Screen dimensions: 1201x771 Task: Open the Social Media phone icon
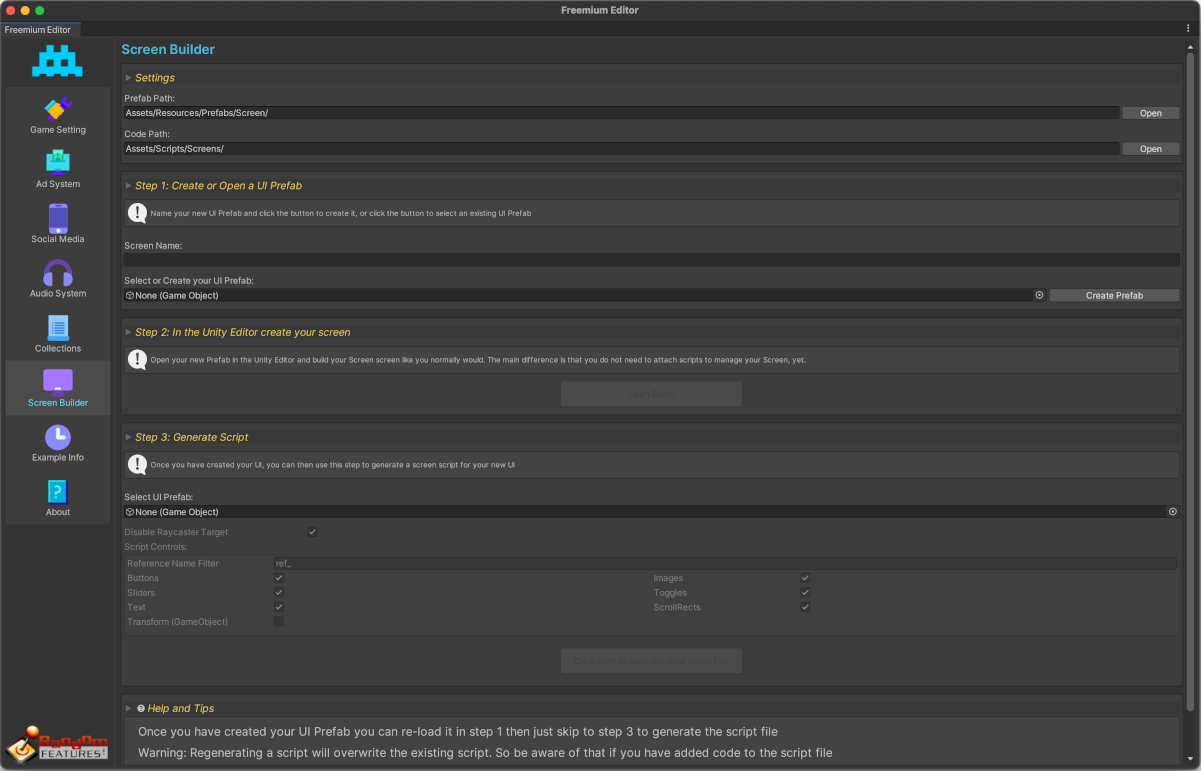click(x=57, y=218)
